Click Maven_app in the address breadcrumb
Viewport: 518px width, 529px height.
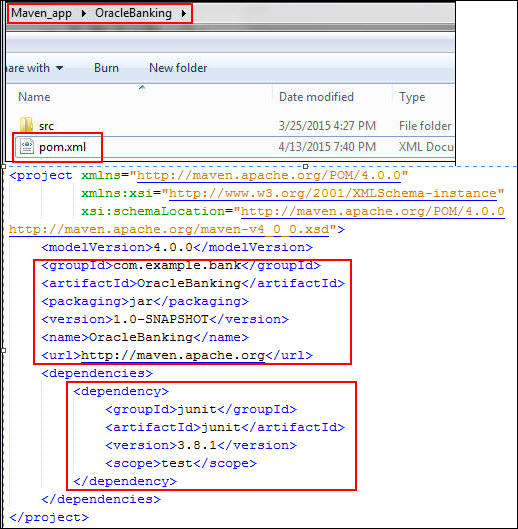[42, 13]
